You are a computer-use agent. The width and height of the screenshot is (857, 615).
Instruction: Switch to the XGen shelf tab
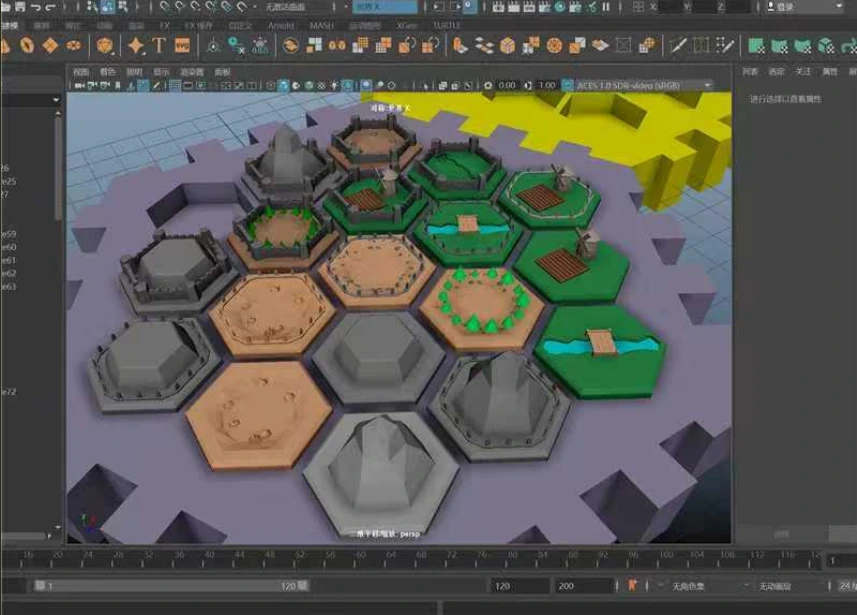tap(407, 26)
